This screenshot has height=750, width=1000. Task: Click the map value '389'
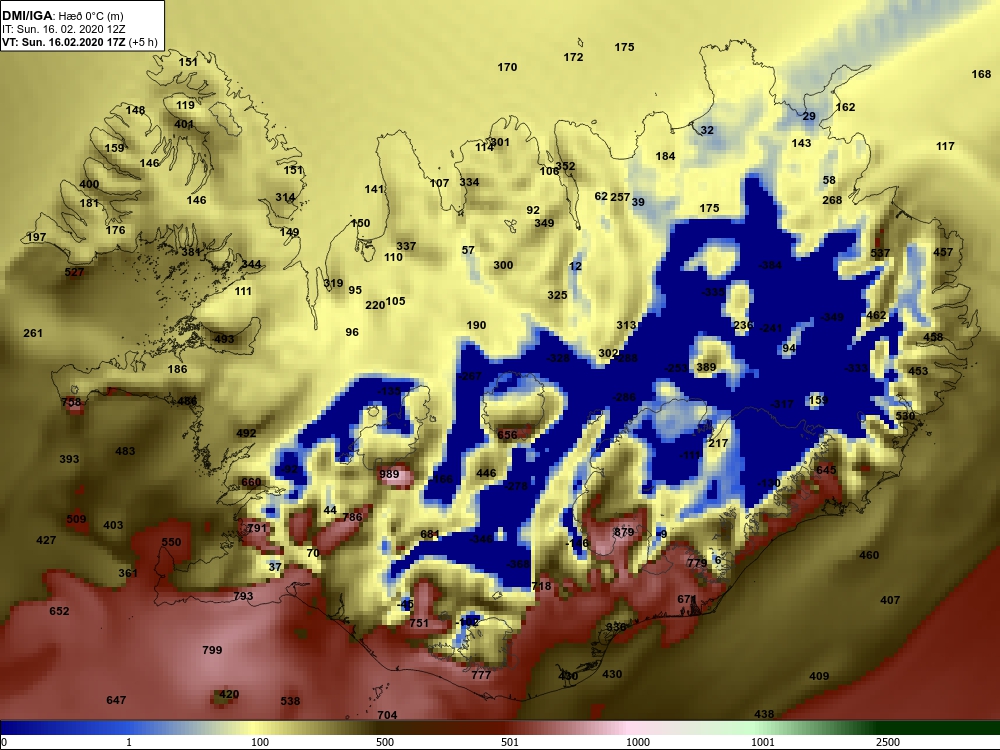point(707,367)
